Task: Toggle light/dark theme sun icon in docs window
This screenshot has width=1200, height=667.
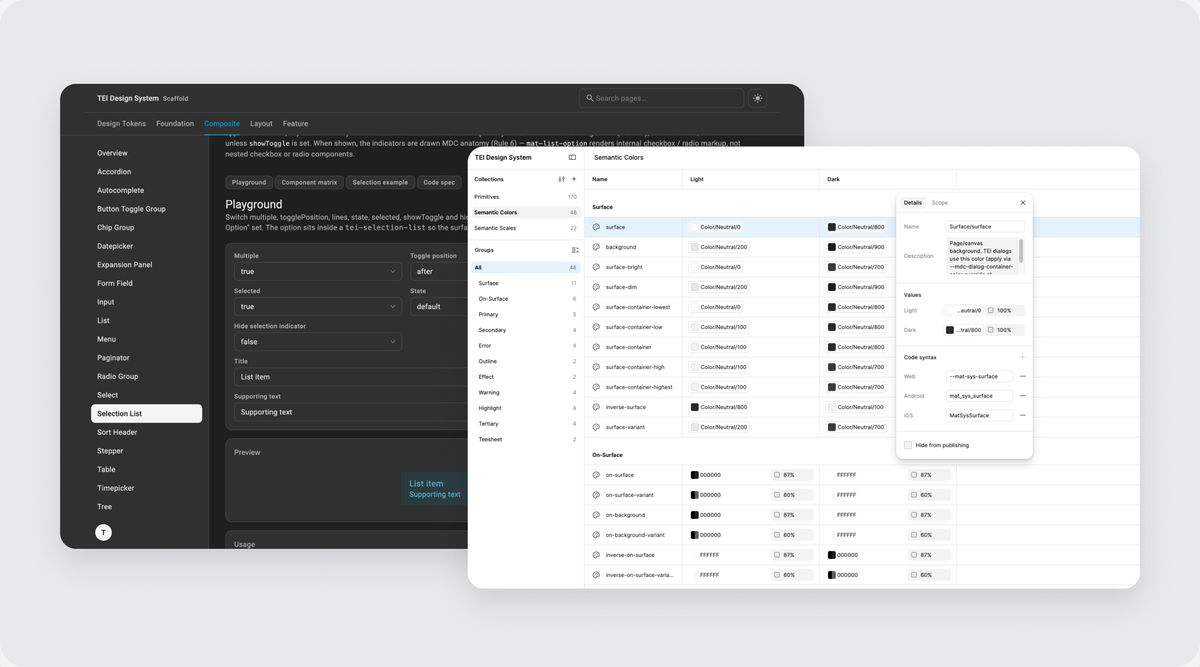Action: [757, 98]
